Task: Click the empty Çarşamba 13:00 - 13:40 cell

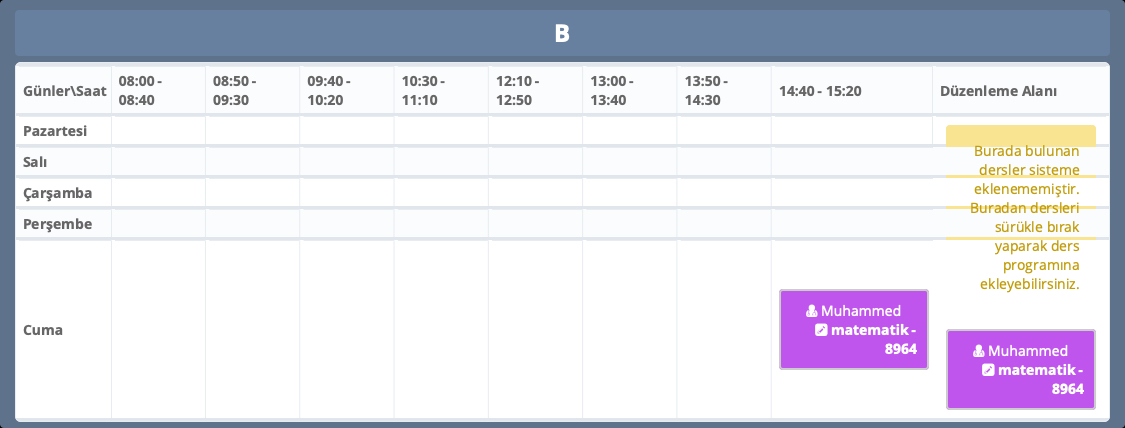Action: click(629, 192)
